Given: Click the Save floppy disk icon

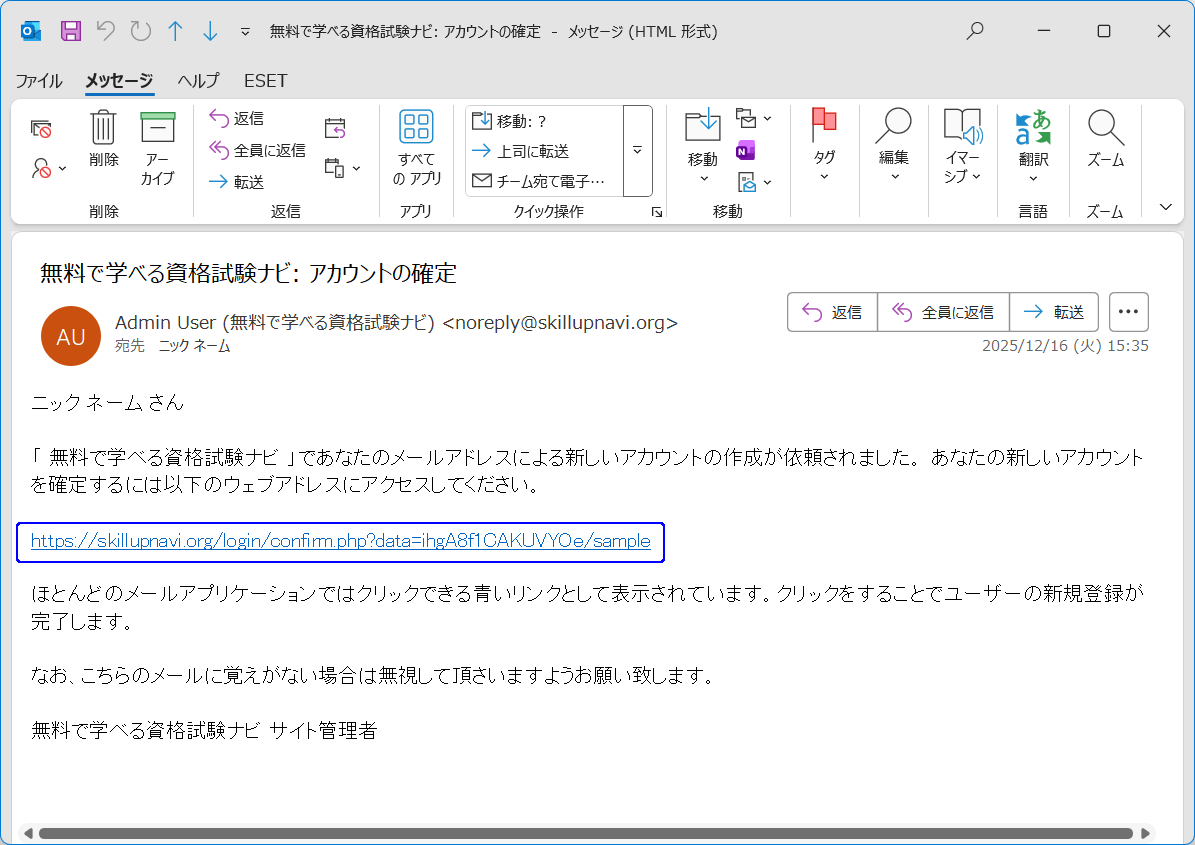Looking at the screenshot, I should [71, 31].
